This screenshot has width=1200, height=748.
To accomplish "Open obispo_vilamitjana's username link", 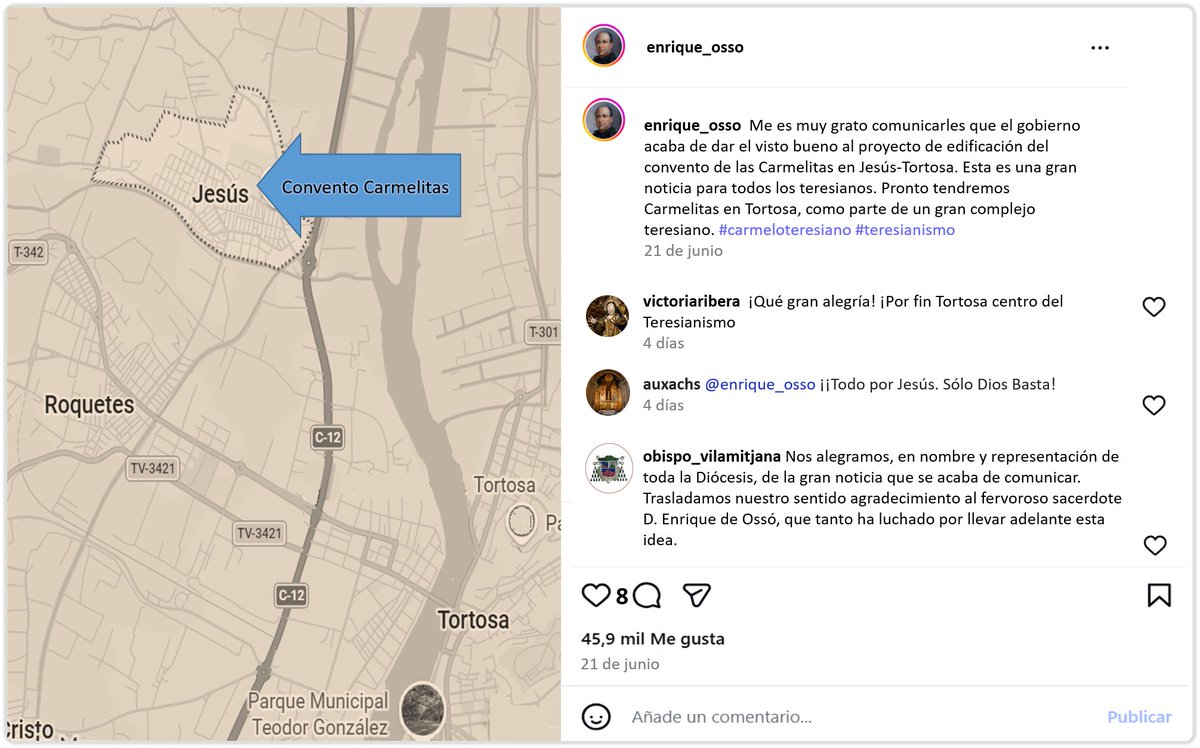I will [x=712, y=456].
